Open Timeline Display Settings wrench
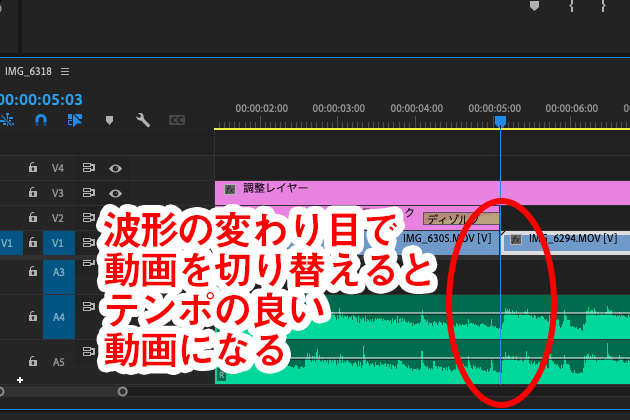The width and height of the screenshot is (630, 420). tap(143, 120)
